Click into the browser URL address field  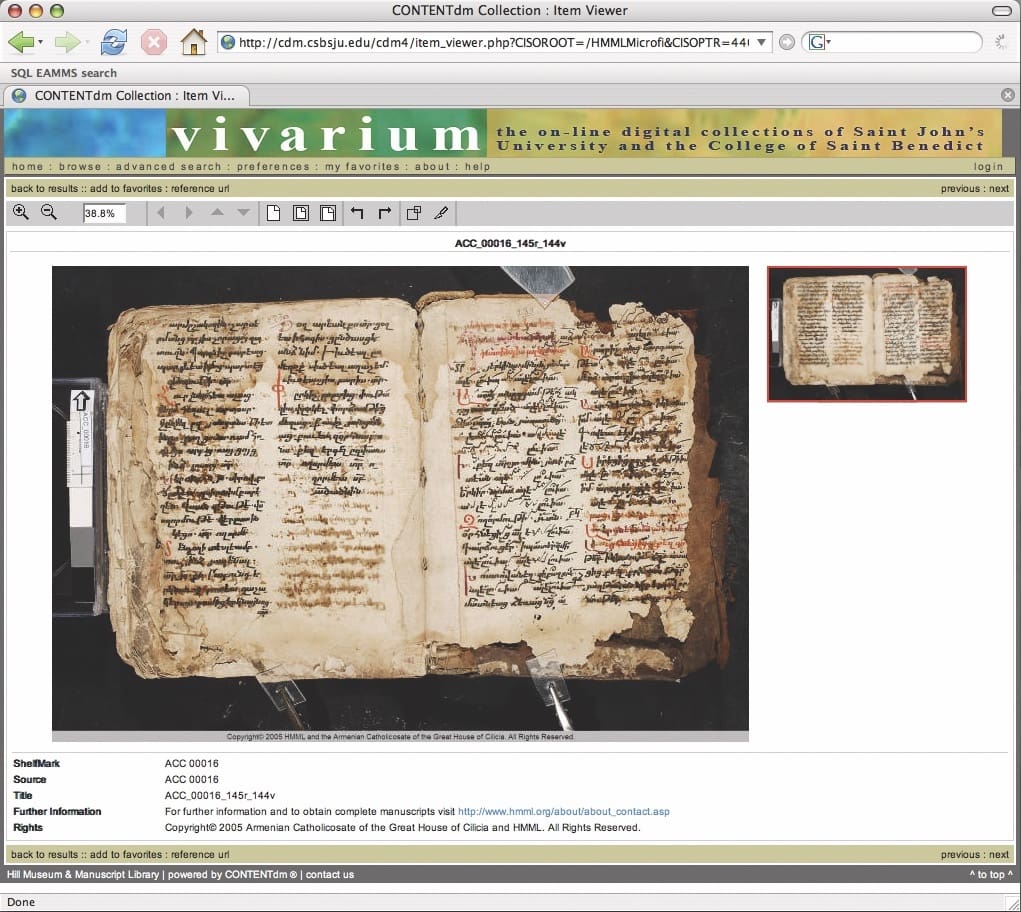[x=494, y=42]
